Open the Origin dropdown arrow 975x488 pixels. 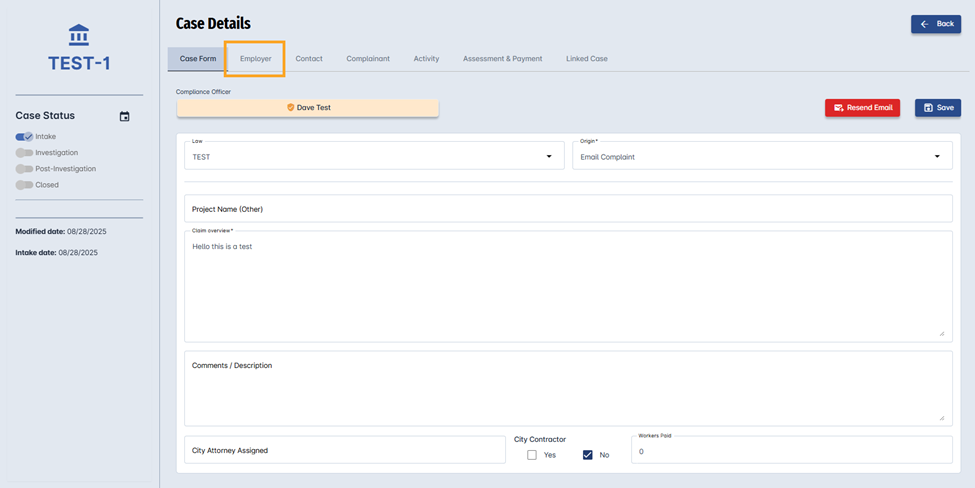point(937,157)
